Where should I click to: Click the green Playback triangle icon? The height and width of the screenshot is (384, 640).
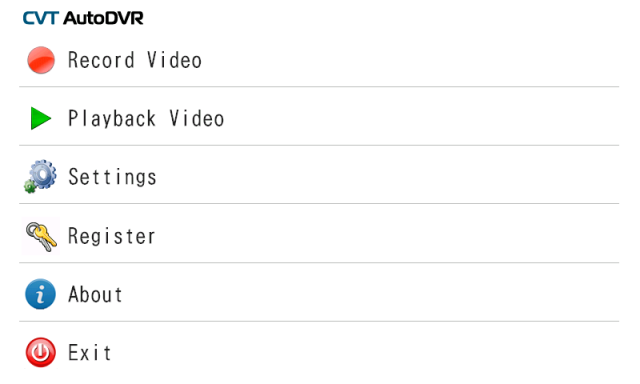[41, 118]
